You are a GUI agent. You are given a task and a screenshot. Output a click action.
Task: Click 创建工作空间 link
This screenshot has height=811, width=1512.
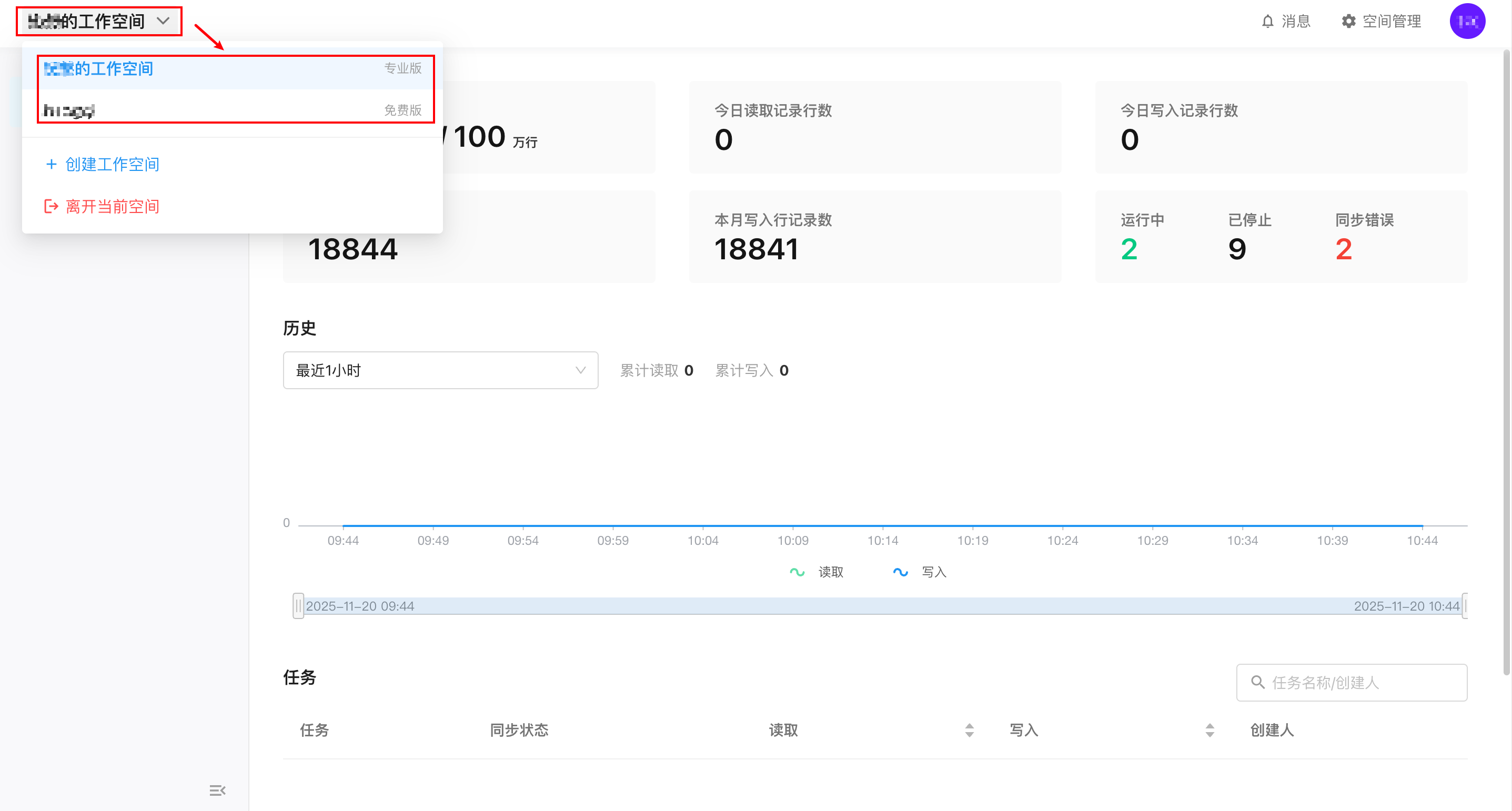[112, 164]
